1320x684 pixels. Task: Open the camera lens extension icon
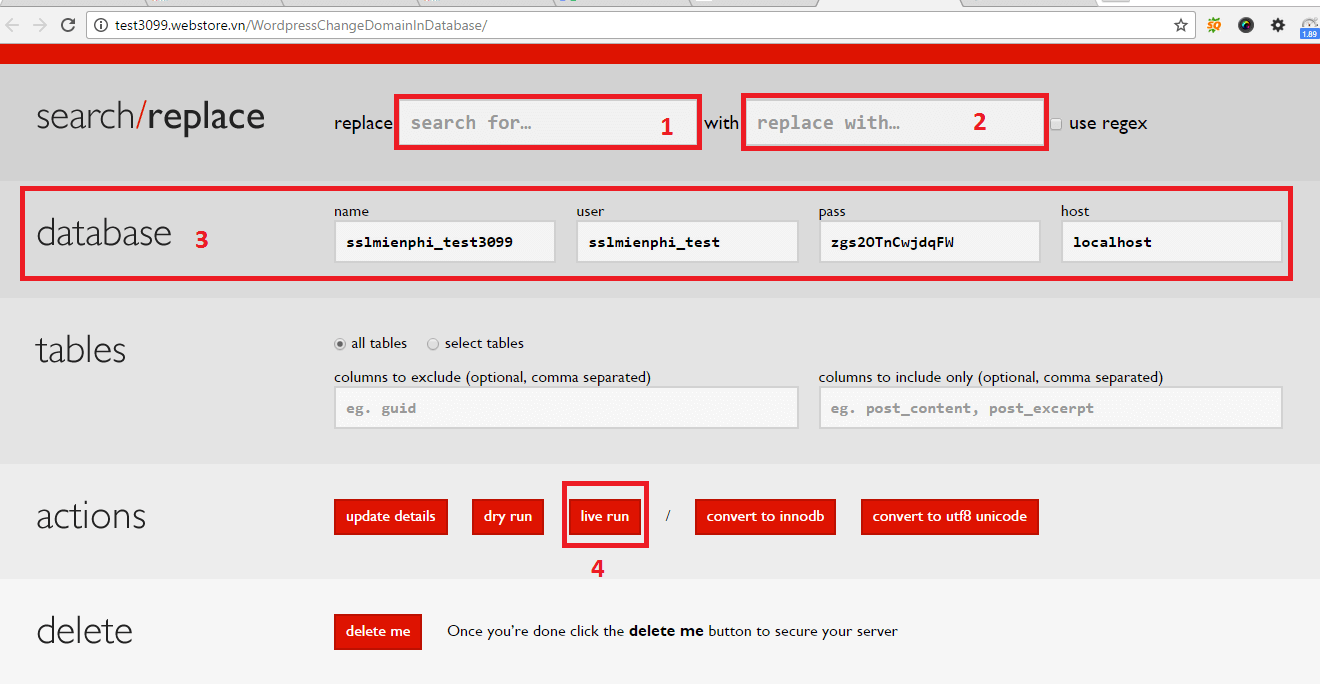1245,25
